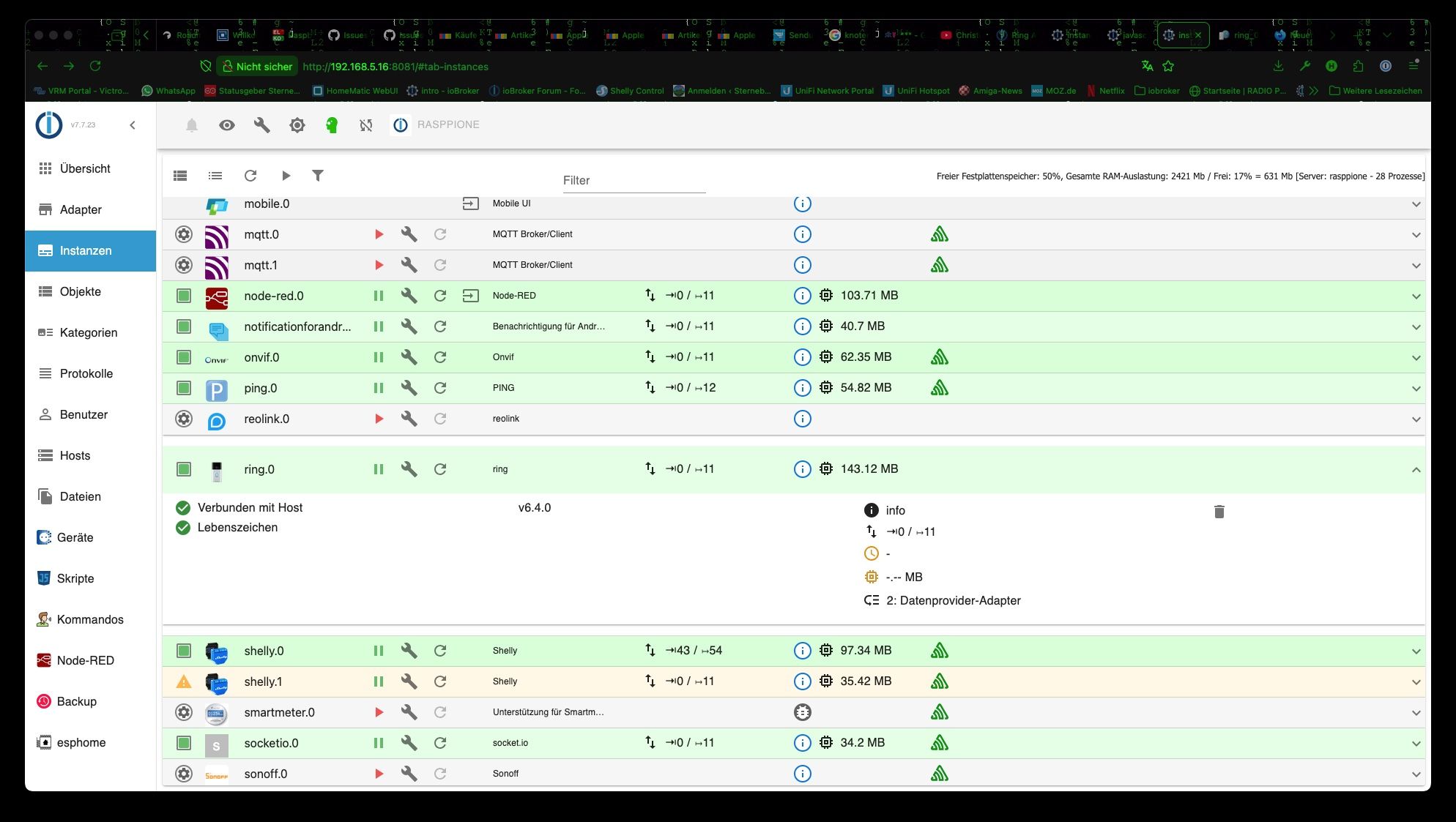Toggle admin visibility eye icon
Image resolution: width=1456 pixels, height=822 pixels.
227,125
